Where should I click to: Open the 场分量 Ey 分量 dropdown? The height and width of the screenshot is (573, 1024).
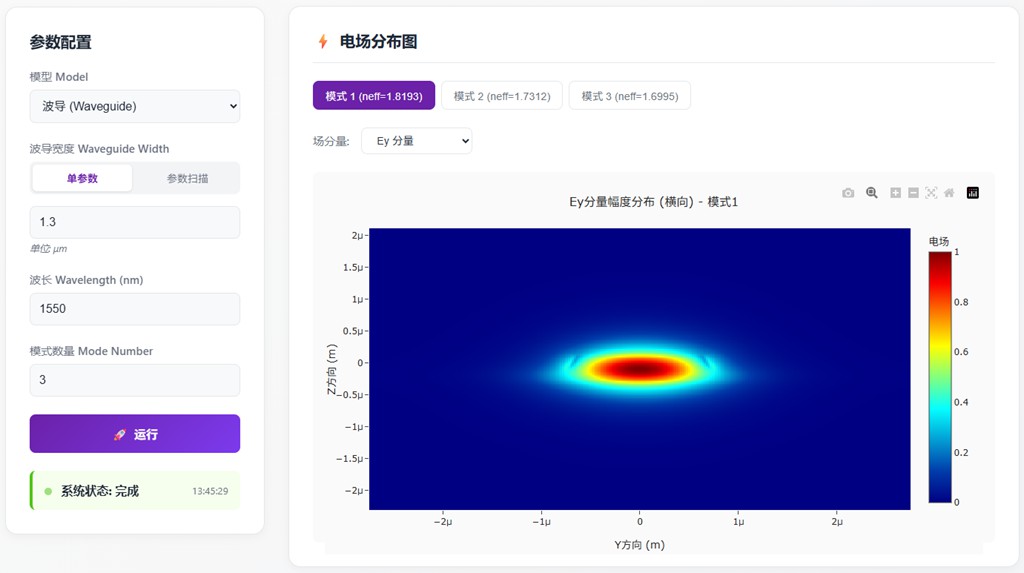point(416,141)
